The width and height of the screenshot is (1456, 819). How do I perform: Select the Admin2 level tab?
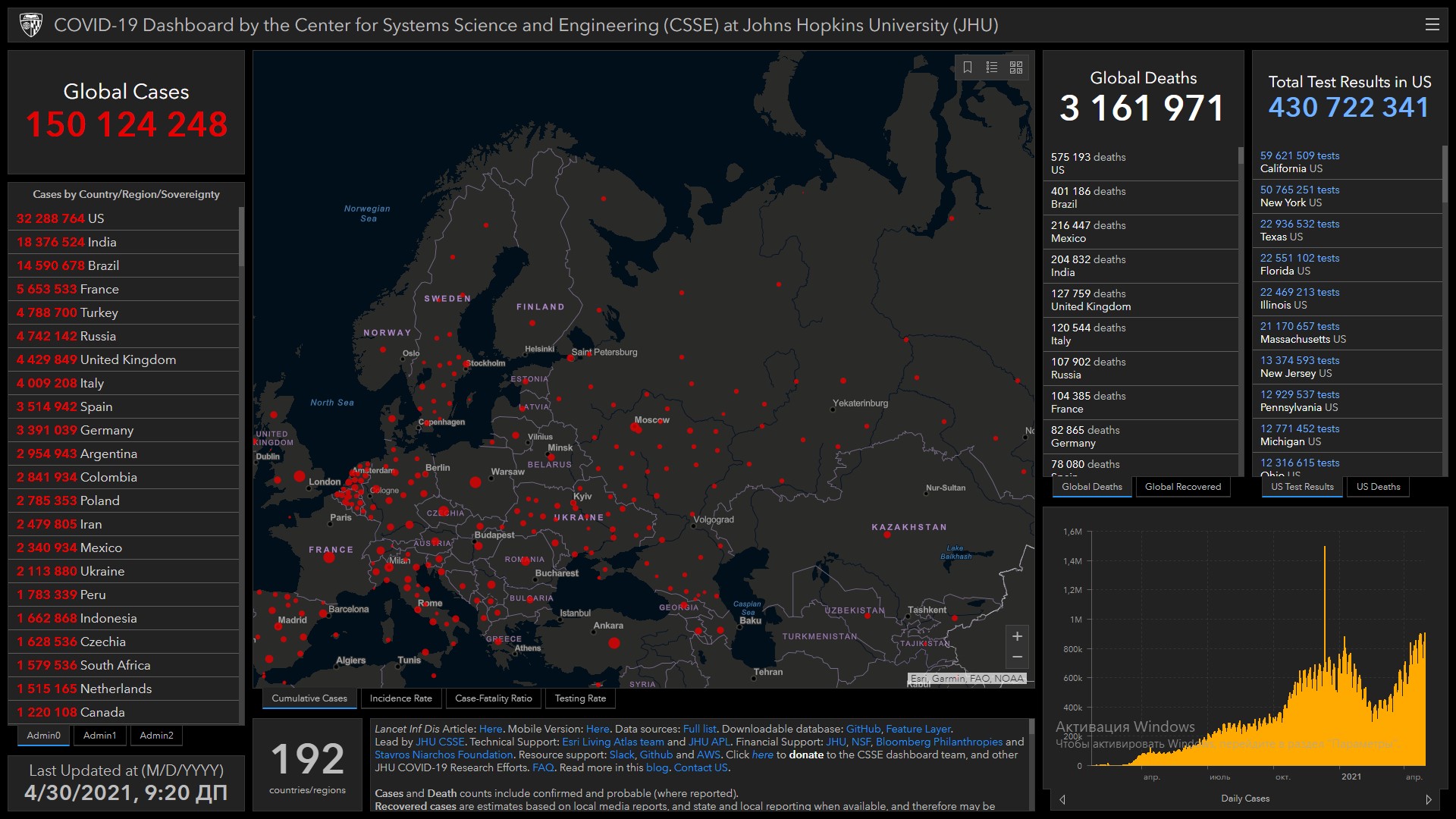tap(156, 736)
